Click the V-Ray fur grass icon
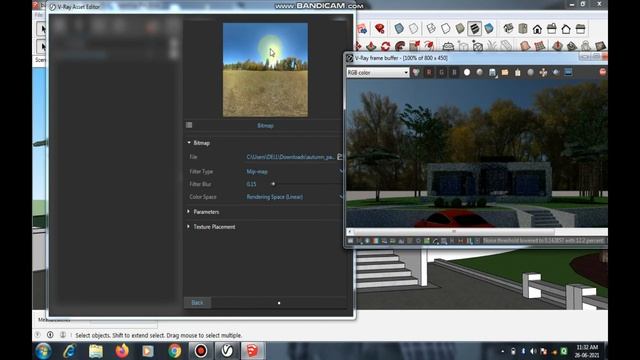Viewport: 640px width, 360px height. [x=492, y=46]
